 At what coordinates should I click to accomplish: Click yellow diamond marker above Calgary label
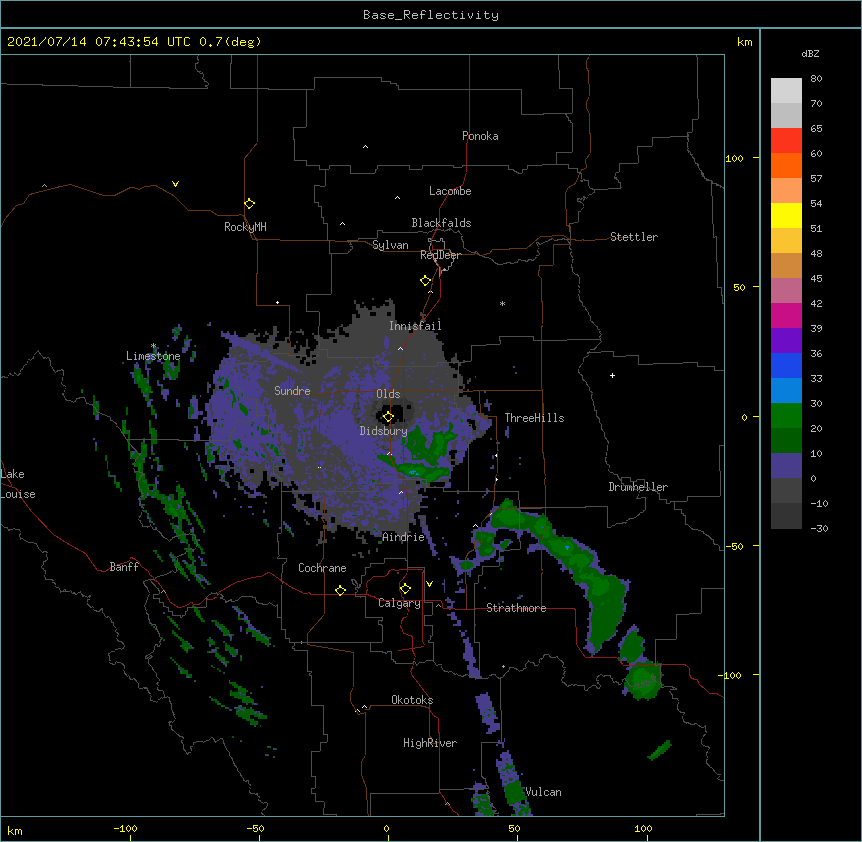[x=405, y=589]
